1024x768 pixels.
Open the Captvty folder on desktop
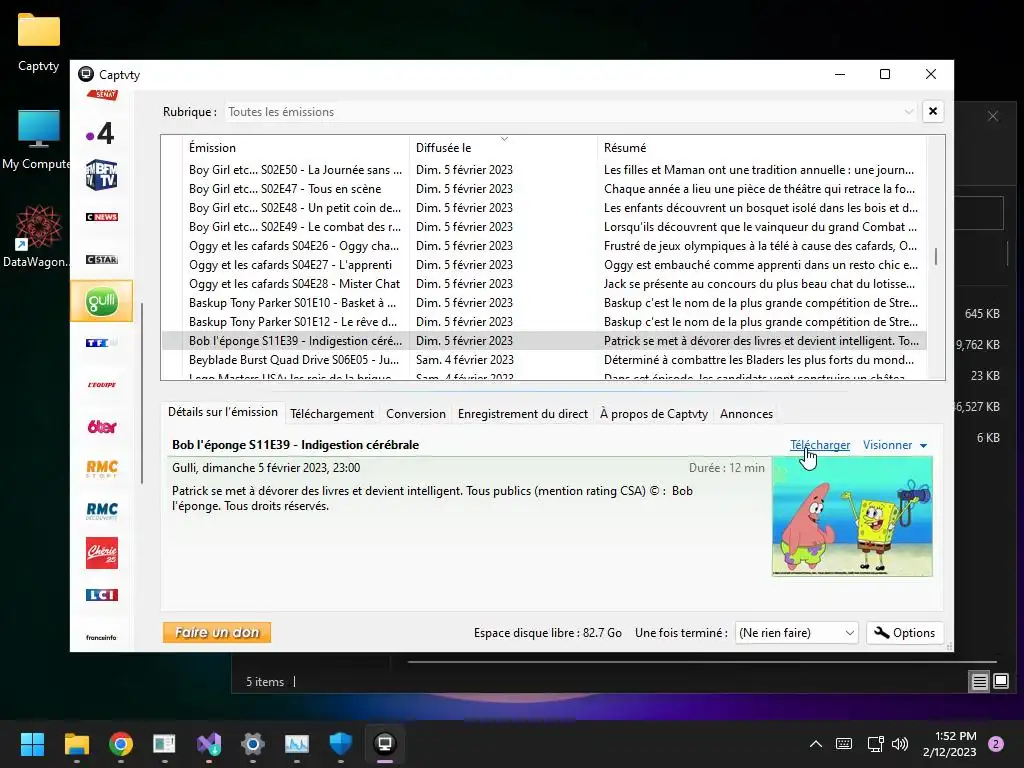coord(39,42)
